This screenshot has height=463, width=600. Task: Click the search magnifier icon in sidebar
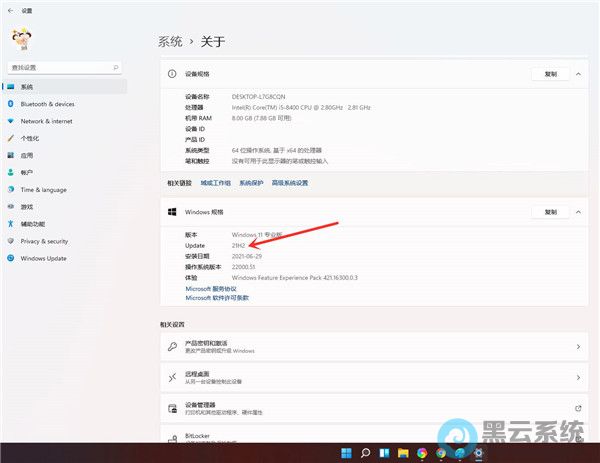[x=116, y=68]
